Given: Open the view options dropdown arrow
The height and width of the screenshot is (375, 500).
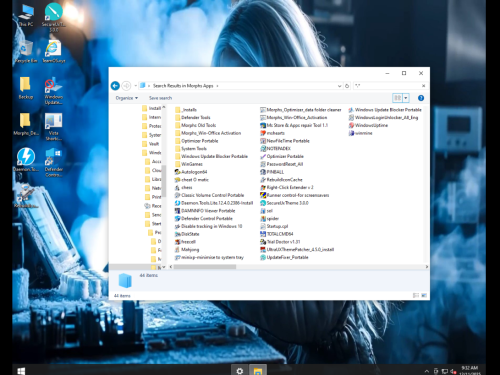Looking at the screenshot, I should pos(406,98).
